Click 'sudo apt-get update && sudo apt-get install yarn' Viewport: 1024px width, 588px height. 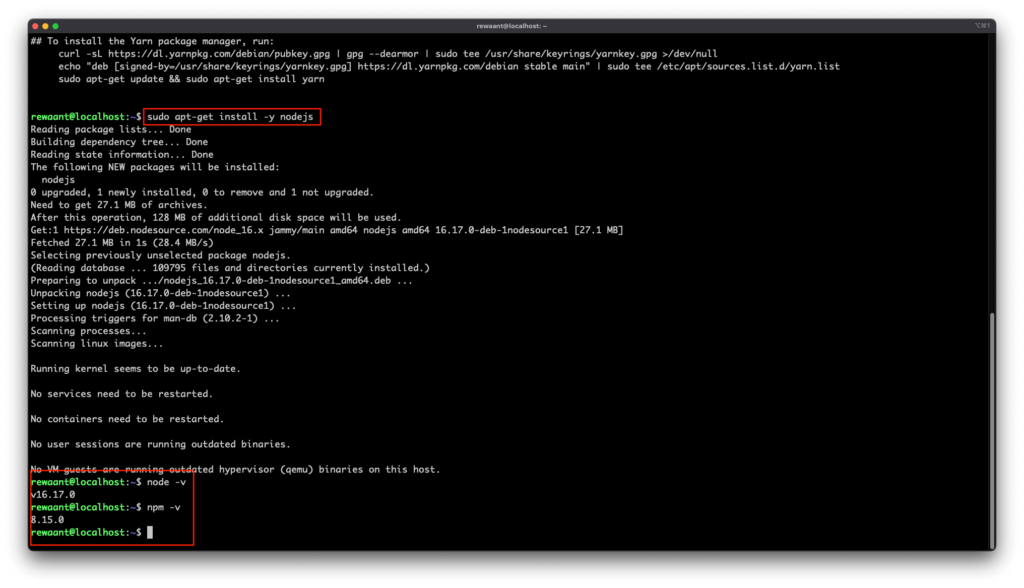click(191, 79)
